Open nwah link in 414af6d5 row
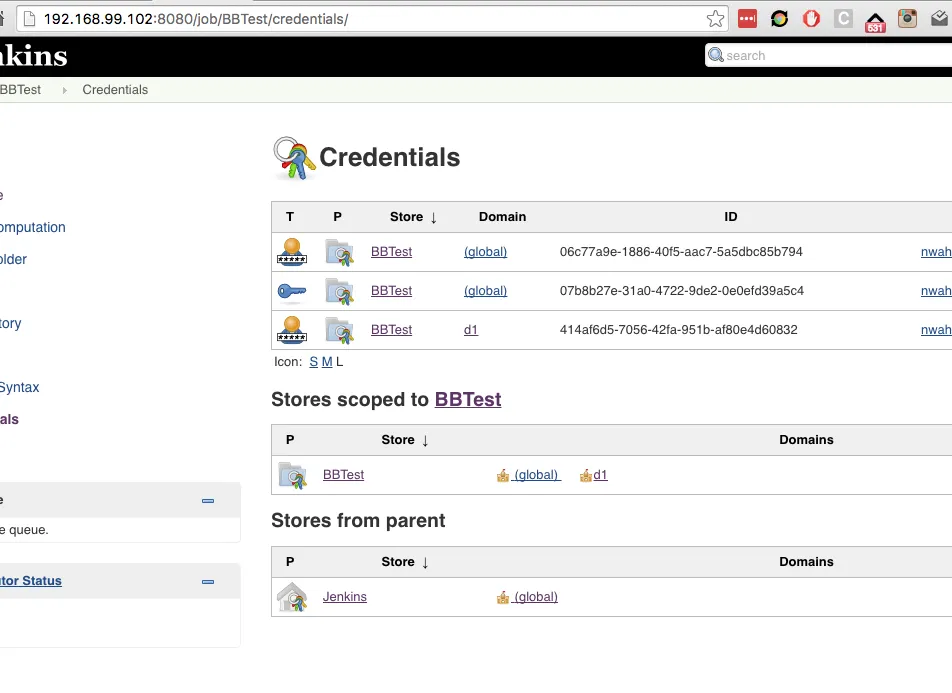The width and height of the screenshot is (952, 693). click(x=936, y=329)
